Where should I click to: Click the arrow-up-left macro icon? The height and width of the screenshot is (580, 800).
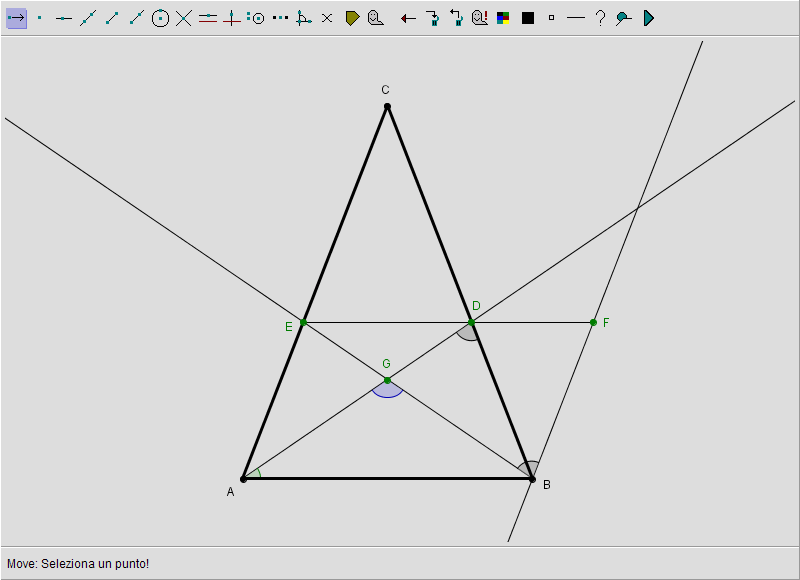pyautogui.click(x=456, y=18)
